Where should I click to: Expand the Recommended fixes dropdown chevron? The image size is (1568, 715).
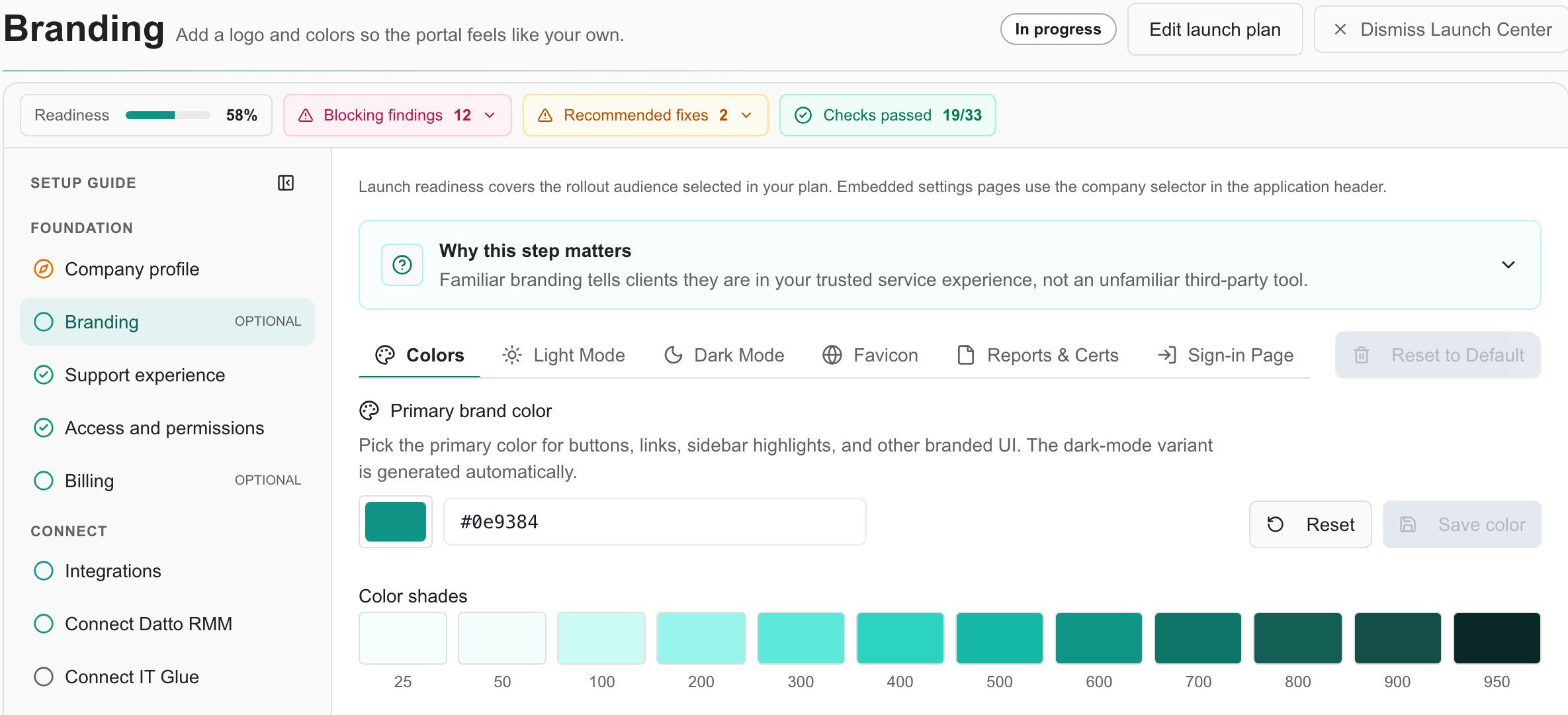point(746,115)
